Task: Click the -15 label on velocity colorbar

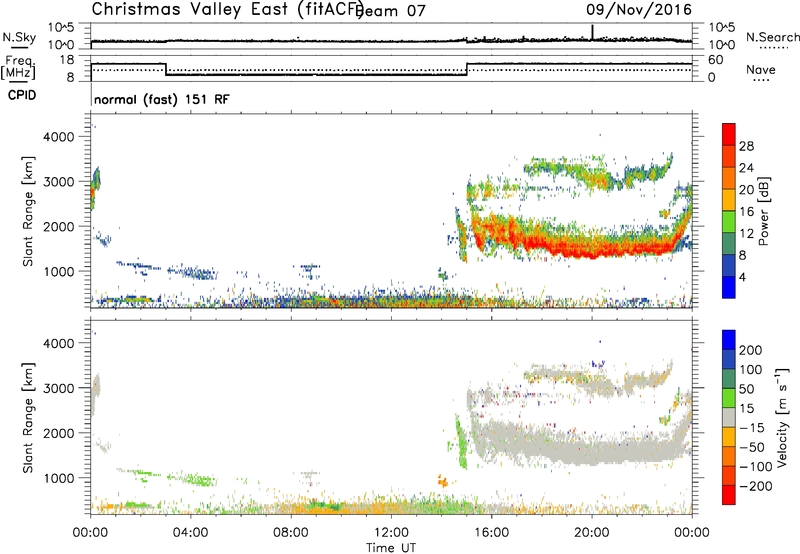Action: pos(752,428)
